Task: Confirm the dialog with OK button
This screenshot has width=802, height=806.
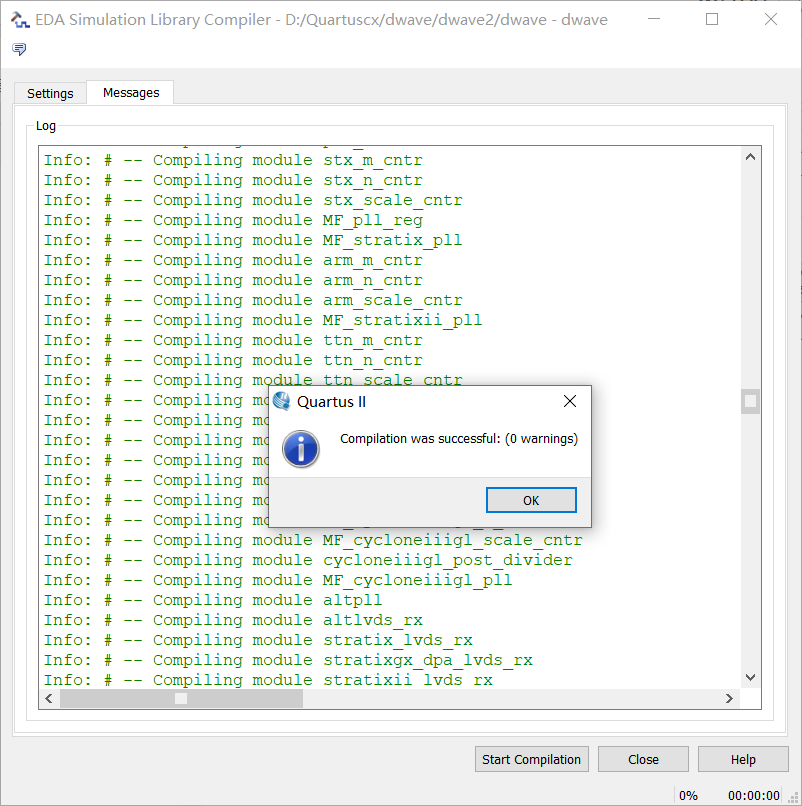Action: tap(531, 500)
